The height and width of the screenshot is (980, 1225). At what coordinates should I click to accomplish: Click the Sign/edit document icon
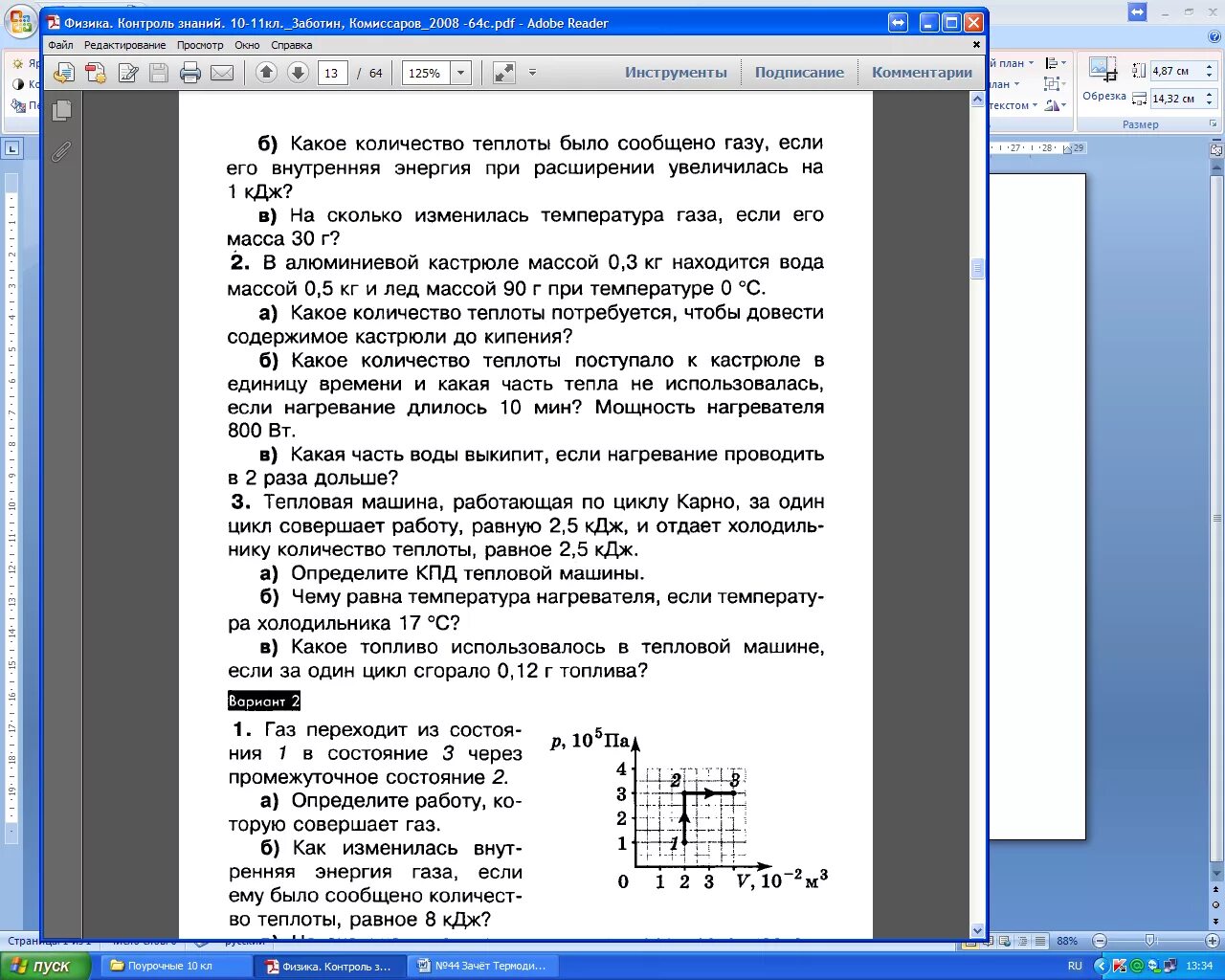[127, 73]
